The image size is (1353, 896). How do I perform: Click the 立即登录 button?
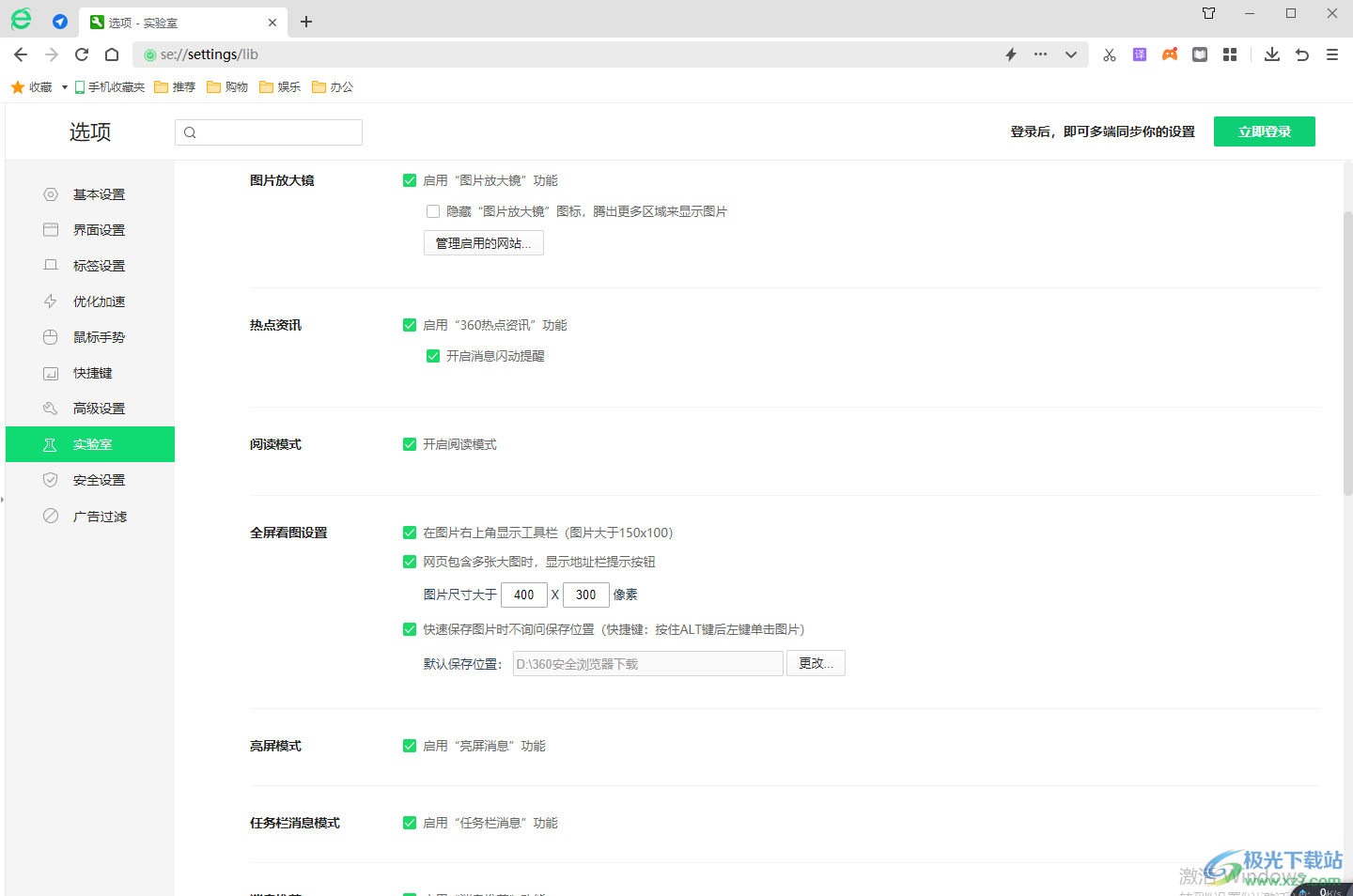pos(1265,131)
